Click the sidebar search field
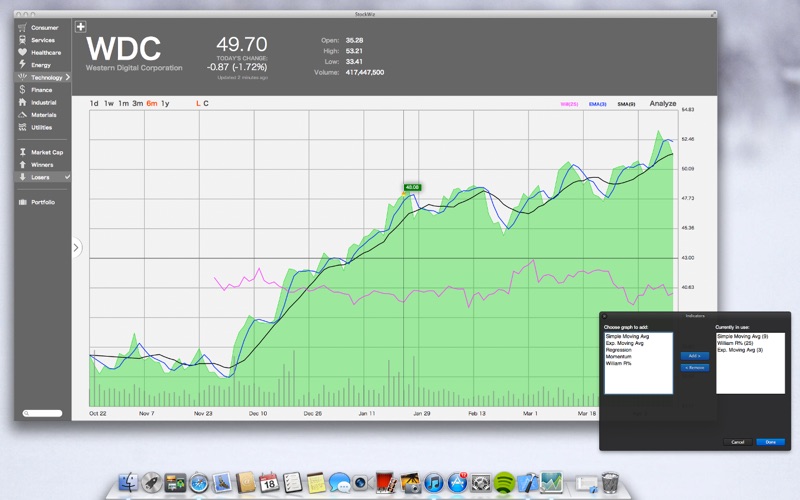Image resolution: width=800 pixels, height=500 pixels. pyautogui.click(x=42, y=413)
